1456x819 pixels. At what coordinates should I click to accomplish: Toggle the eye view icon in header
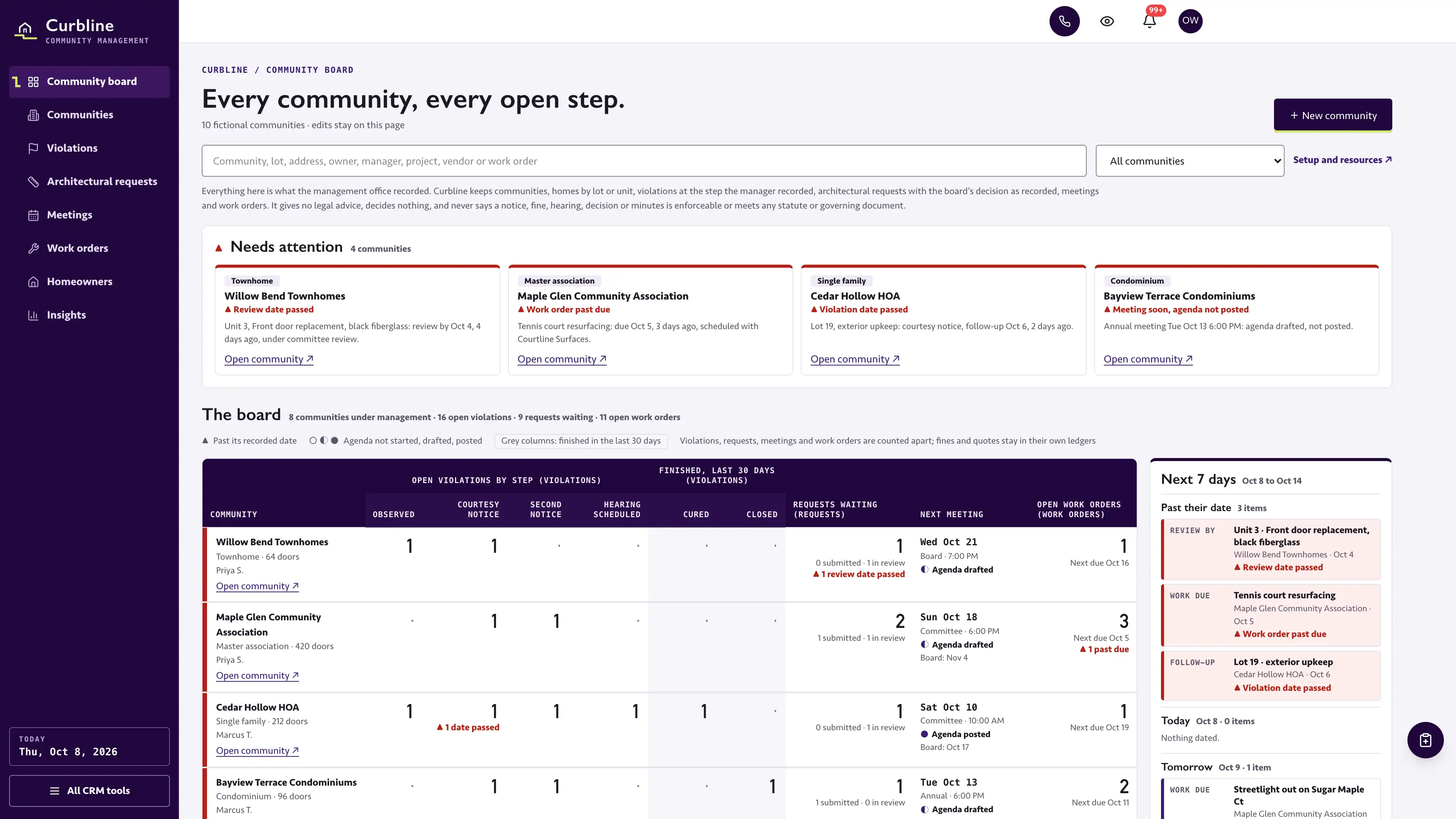[x=1107, y=21]
